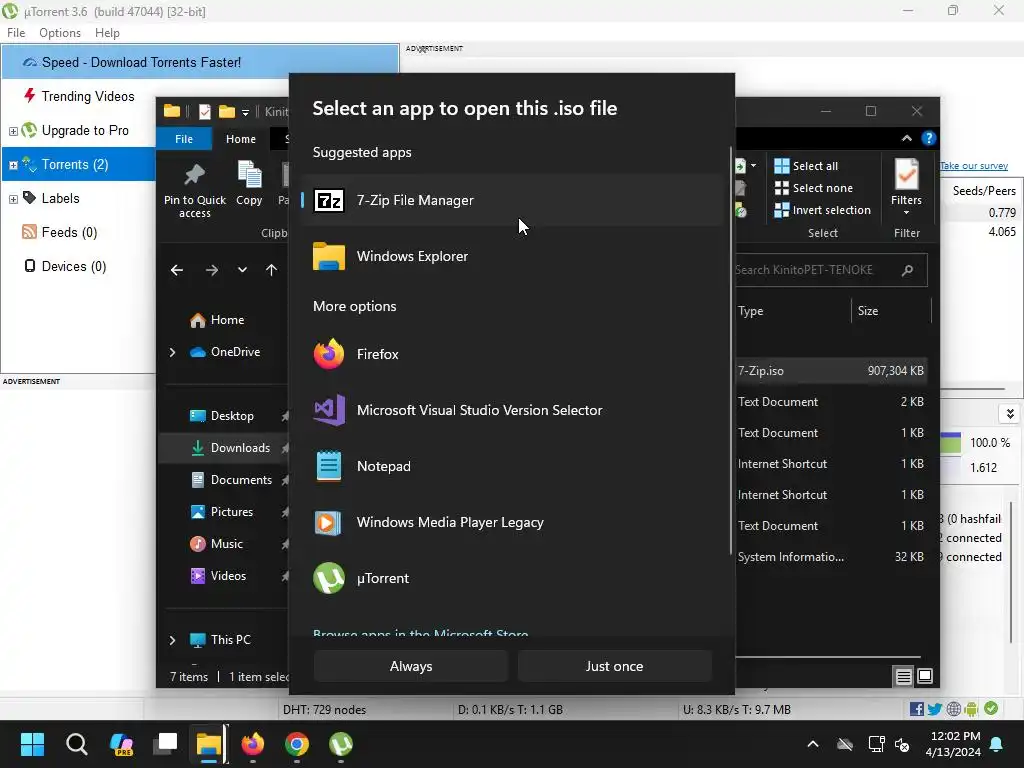1024x768 pixels.
Task: Open Google Chrome from the taskbar
Action: tap(296, 744)
